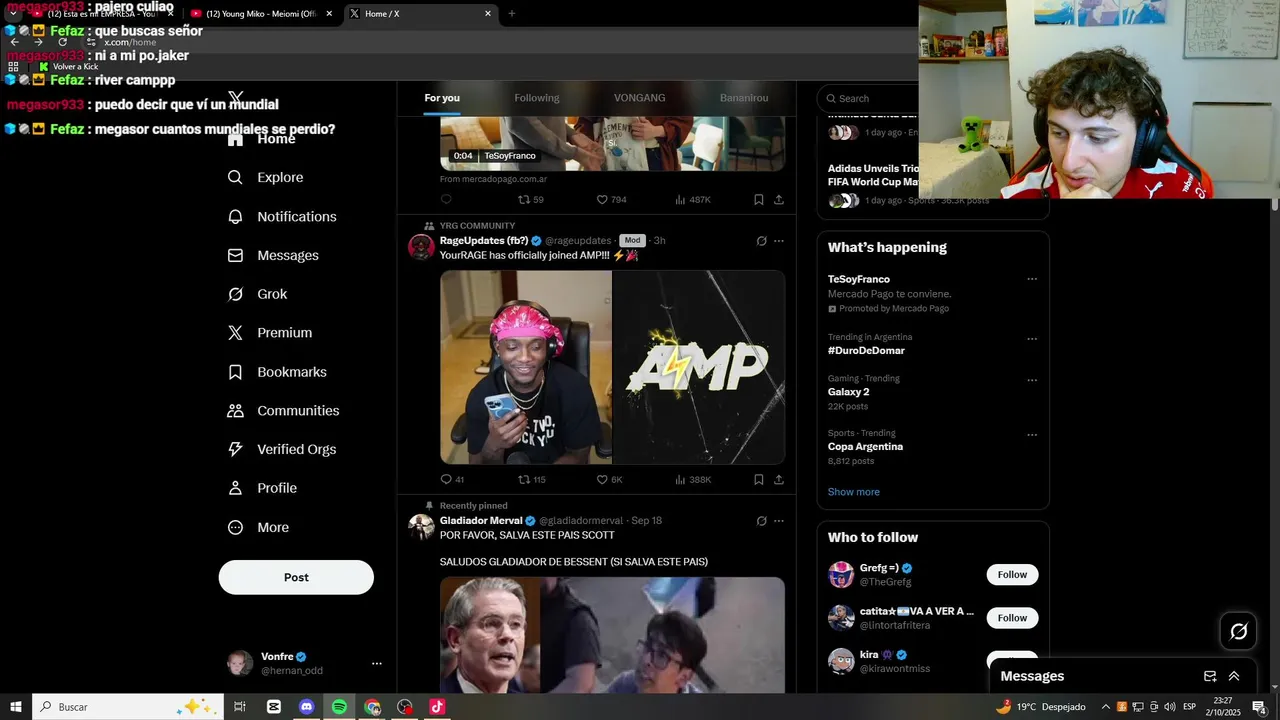Close the Home / X browser tab
The image size is (1280, 720).
[x=488, y=13]
